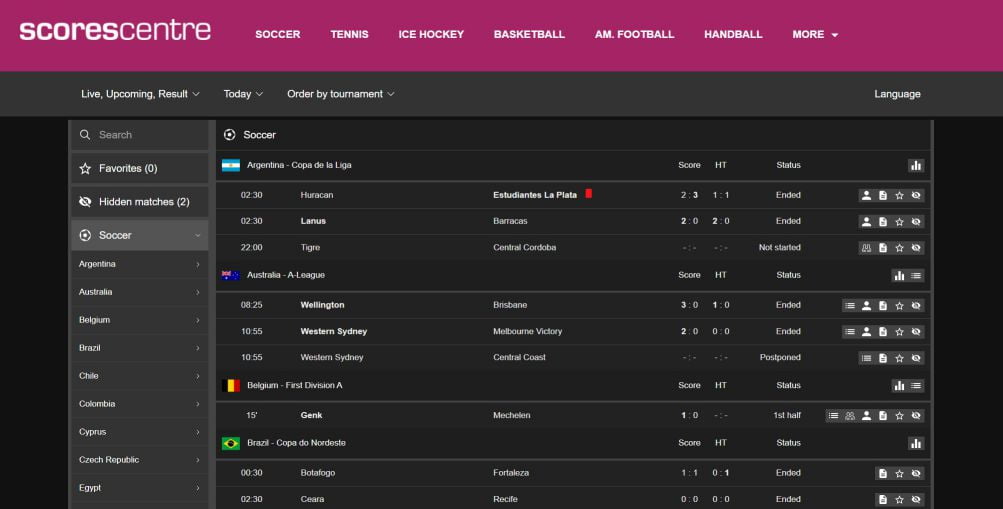This screenshot has height=509, width=1003.
Task: Hide the Western Sydney vs Melbourne Victory match
Action: pyautogui.click(x=916, y=332)
